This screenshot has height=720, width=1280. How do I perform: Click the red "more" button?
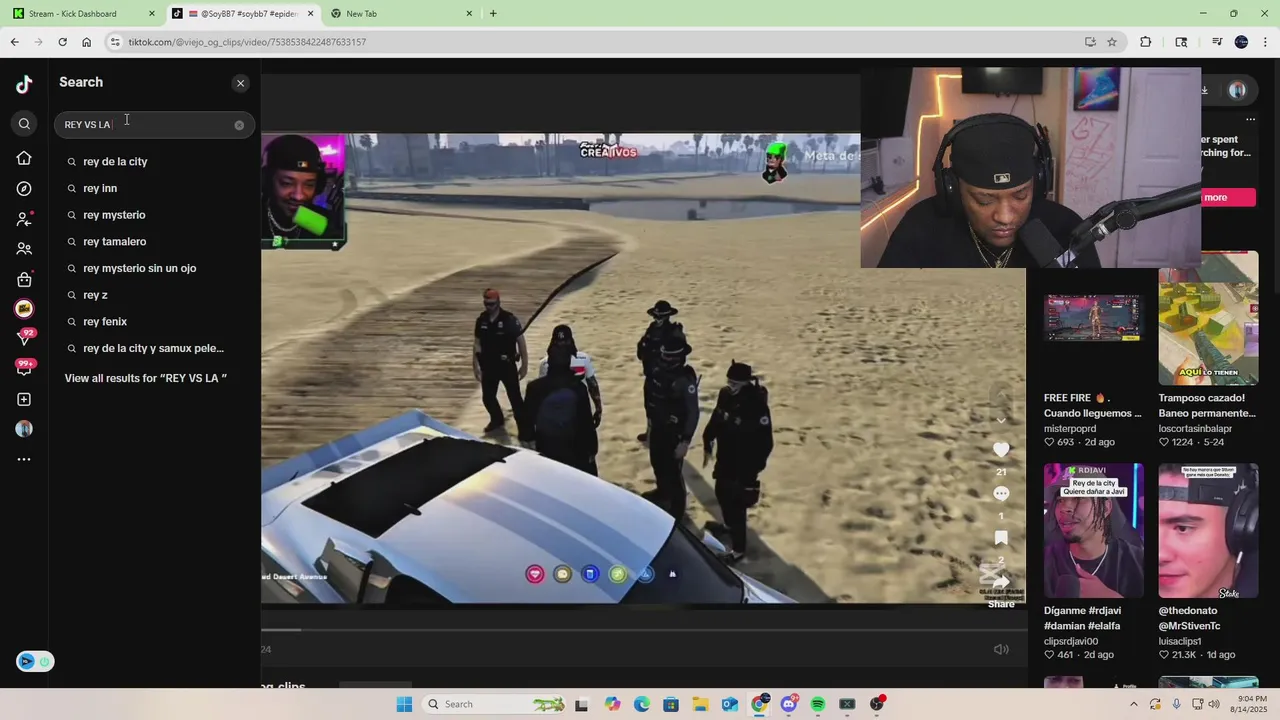[1228, 197]
